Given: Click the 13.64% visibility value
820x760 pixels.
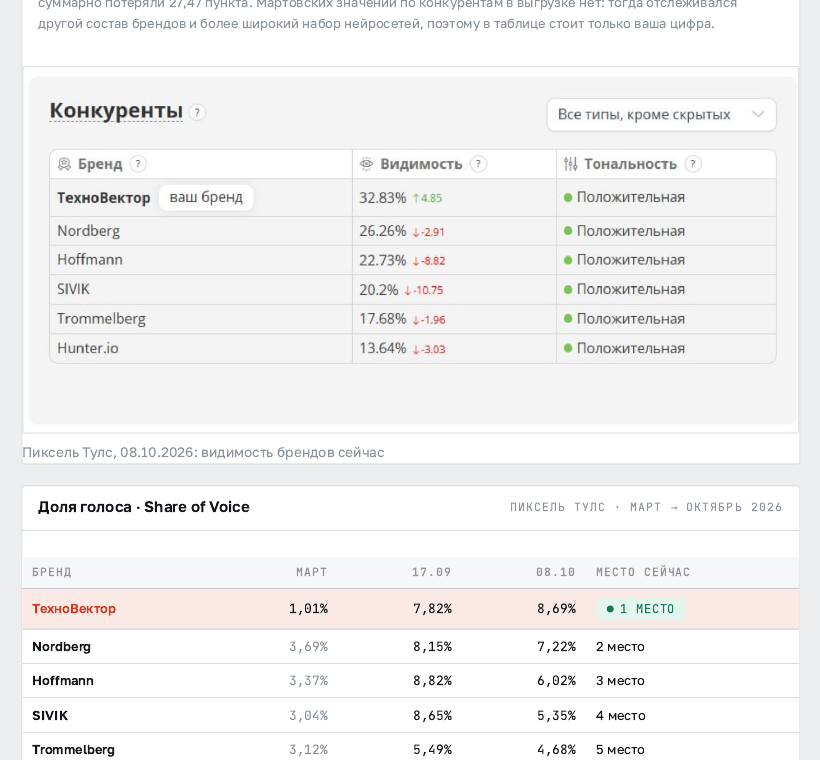Looking at the screenshot, I should 382,348.
